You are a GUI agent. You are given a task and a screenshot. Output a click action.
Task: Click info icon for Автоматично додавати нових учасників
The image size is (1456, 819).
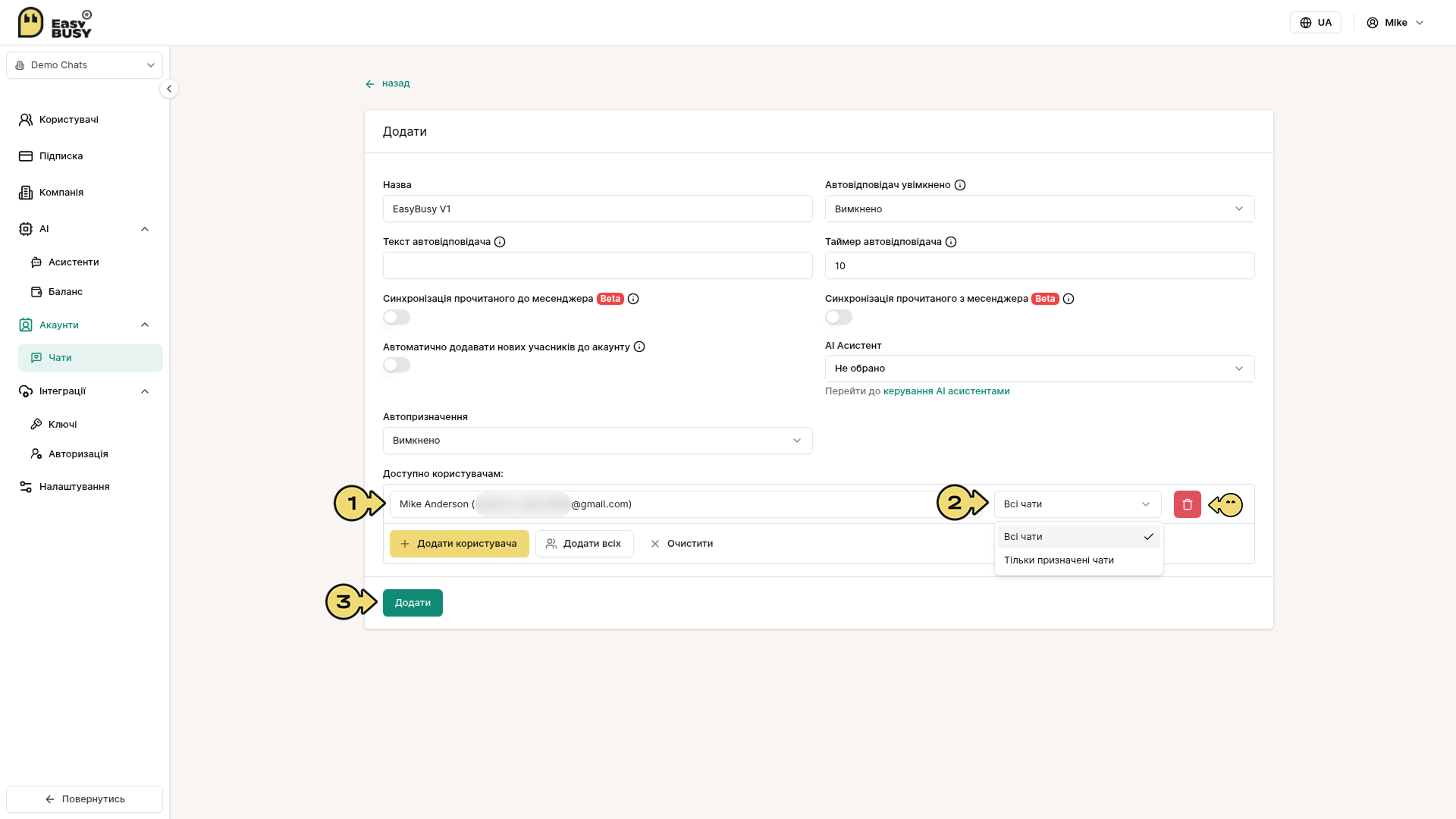click(x=639, y=347)
